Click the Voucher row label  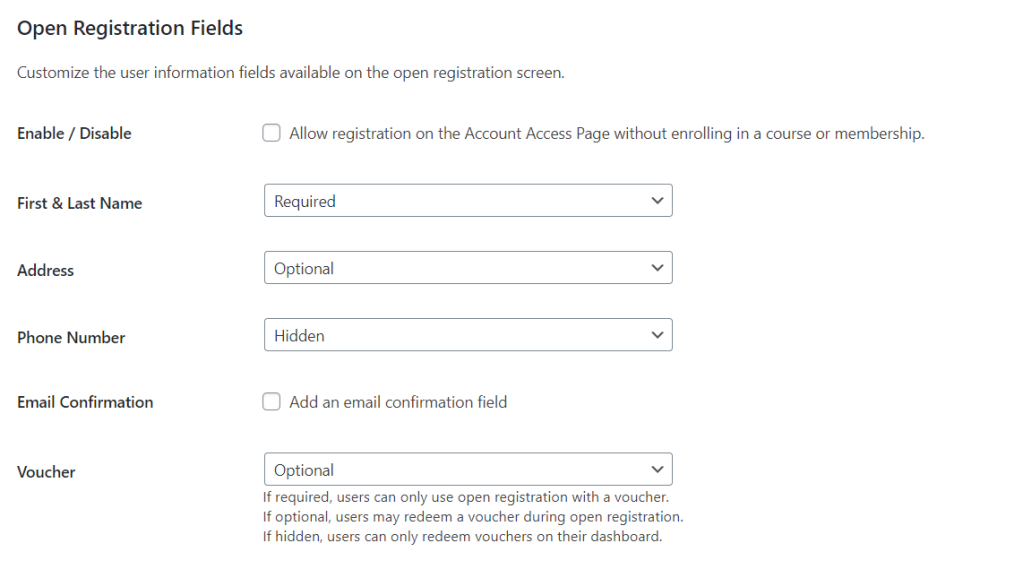pyautogui.click(x=46, y=472)
